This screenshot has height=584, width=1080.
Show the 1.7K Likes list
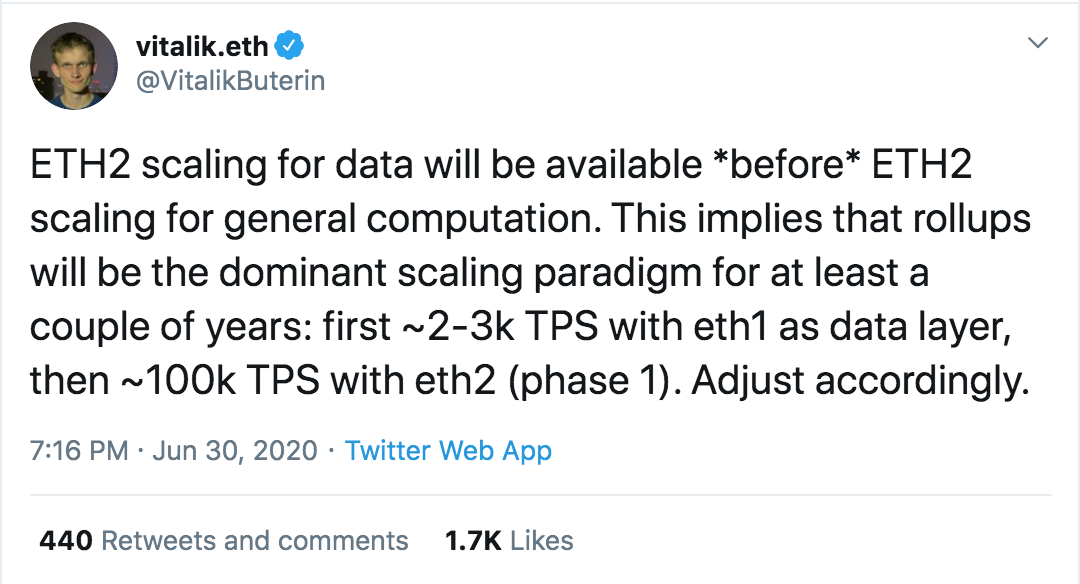tap(509, 541)
